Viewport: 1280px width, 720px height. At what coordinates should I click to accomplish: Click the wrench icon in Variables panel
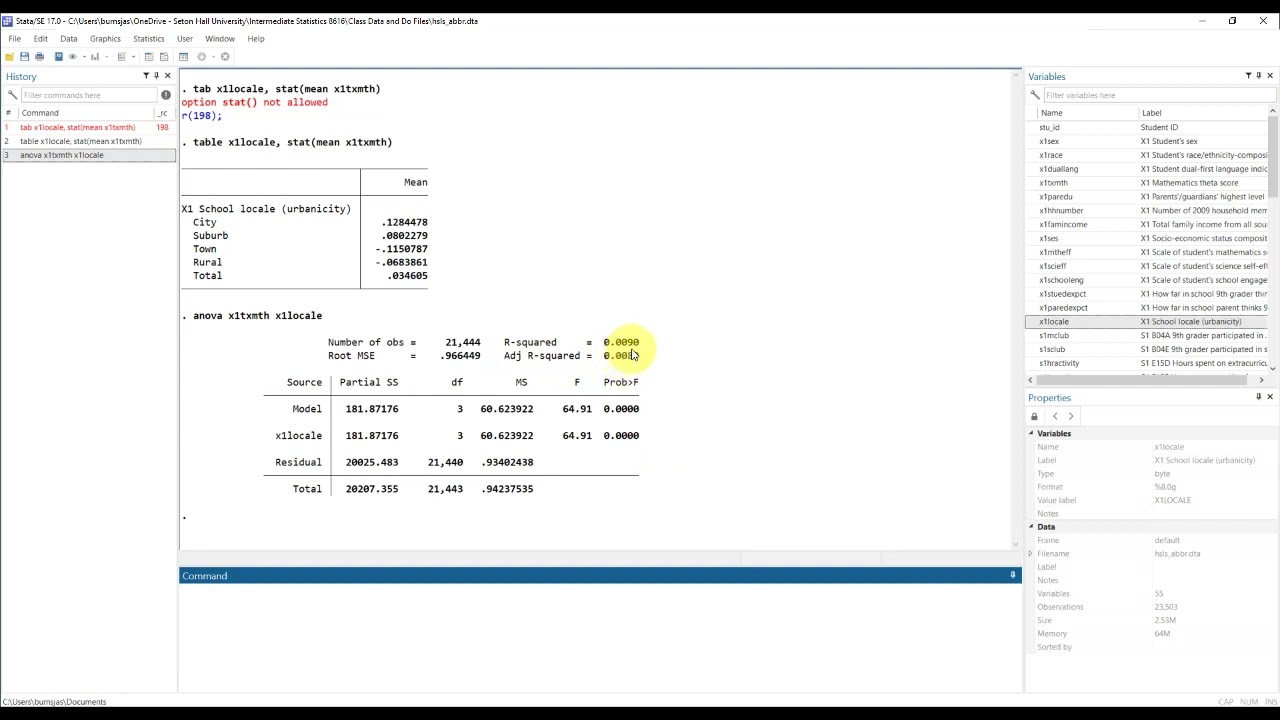1035,95
